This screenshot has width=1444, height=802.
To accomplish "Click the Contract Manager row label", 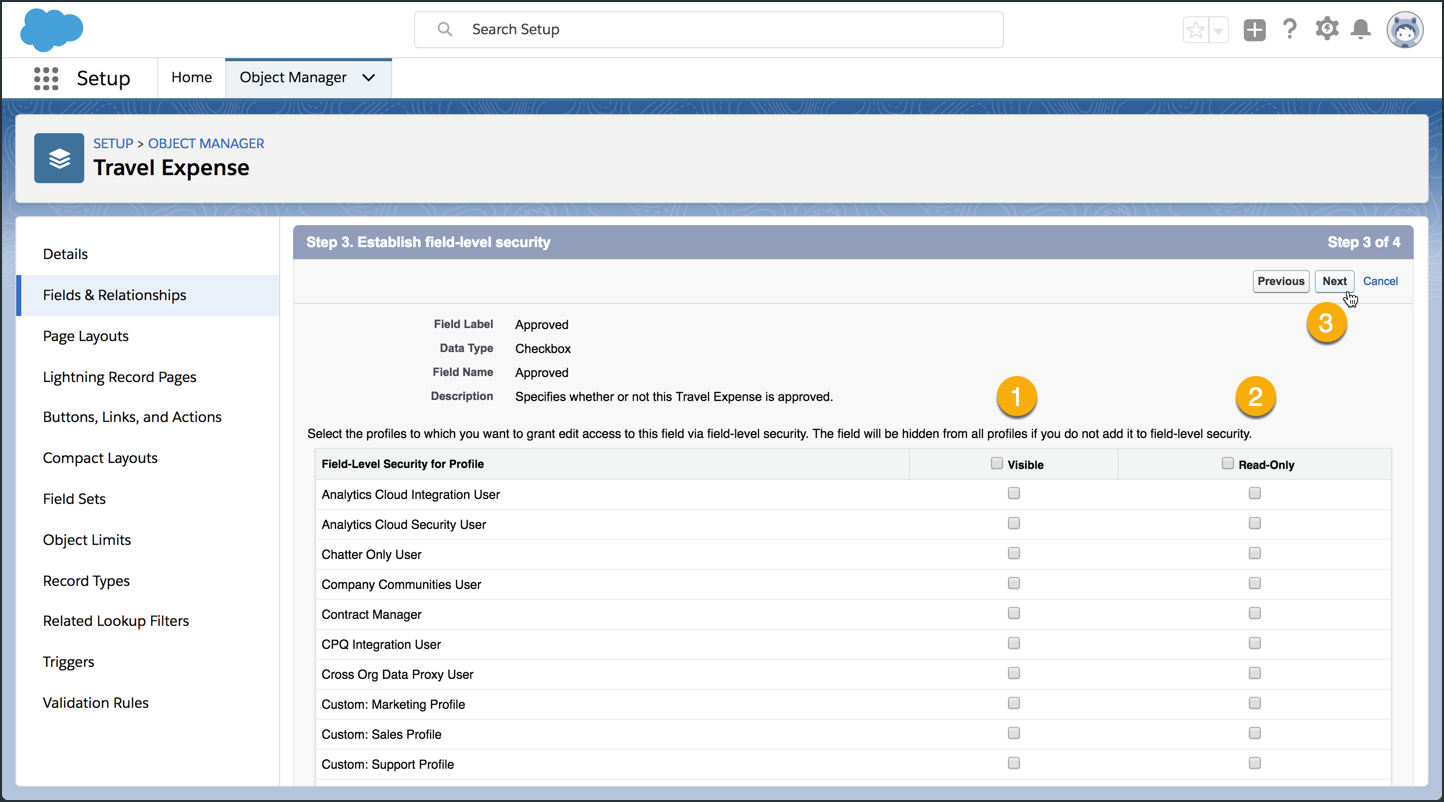I will click(x=372, y=614).
